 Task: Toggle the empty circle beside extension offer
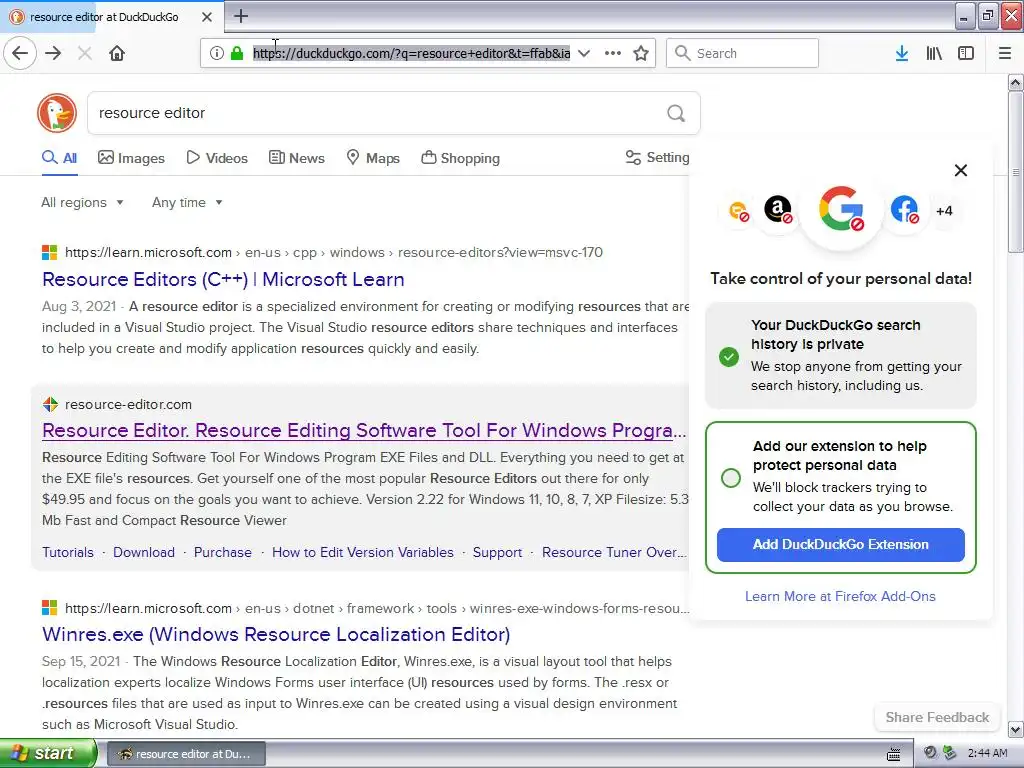[x=731, y=477]
